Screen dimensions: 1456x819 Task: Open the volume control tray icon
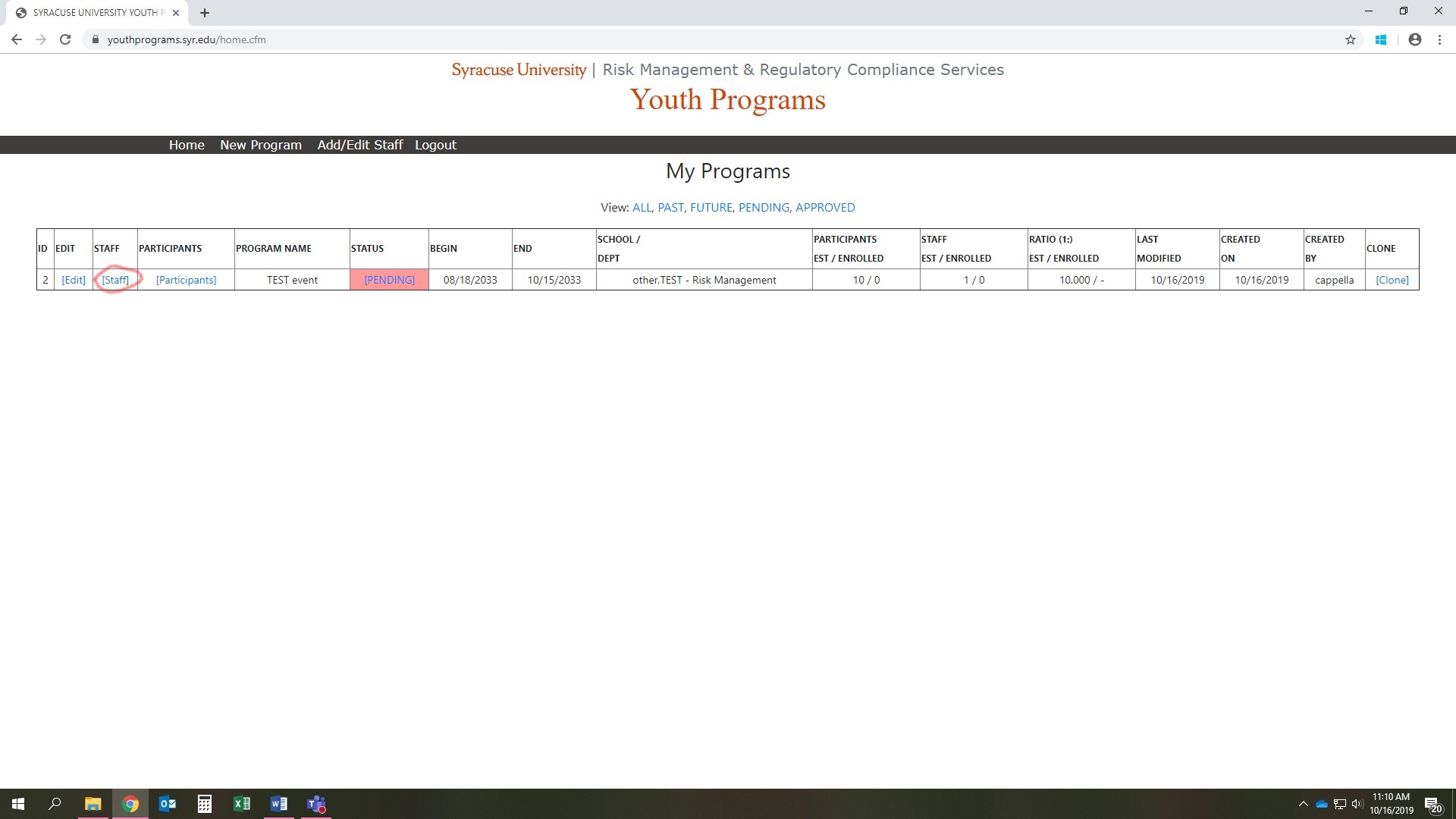(x=1357, y=804)
